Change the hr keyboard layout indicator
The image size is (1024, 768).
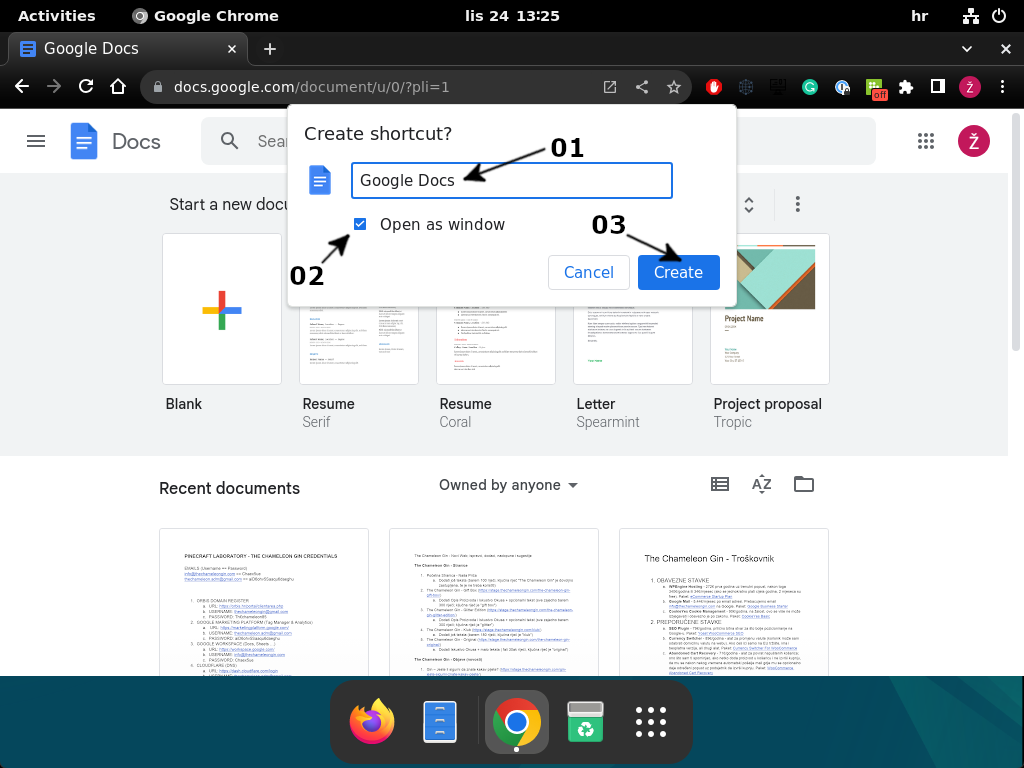click(920, 16)
